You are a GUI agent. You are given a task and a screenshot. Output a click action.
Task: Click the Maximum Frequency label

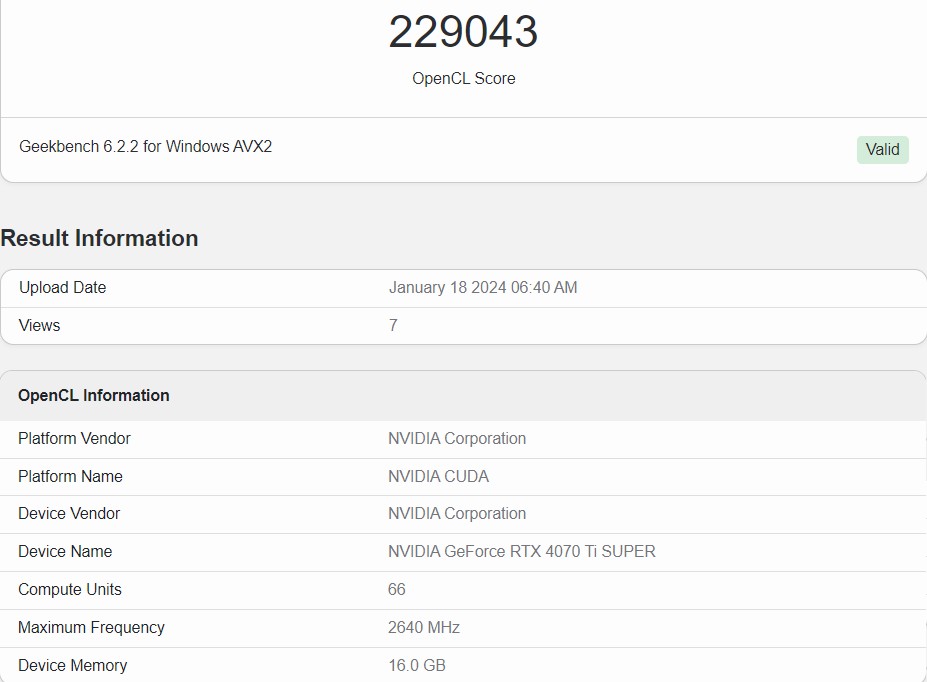click(x=91, y=627)
